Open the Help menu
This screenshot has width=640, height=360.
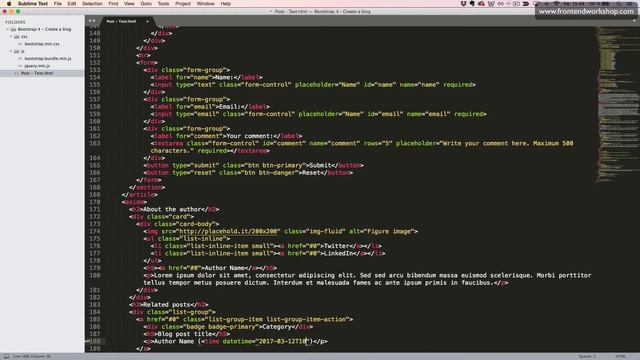click(226, 4)
